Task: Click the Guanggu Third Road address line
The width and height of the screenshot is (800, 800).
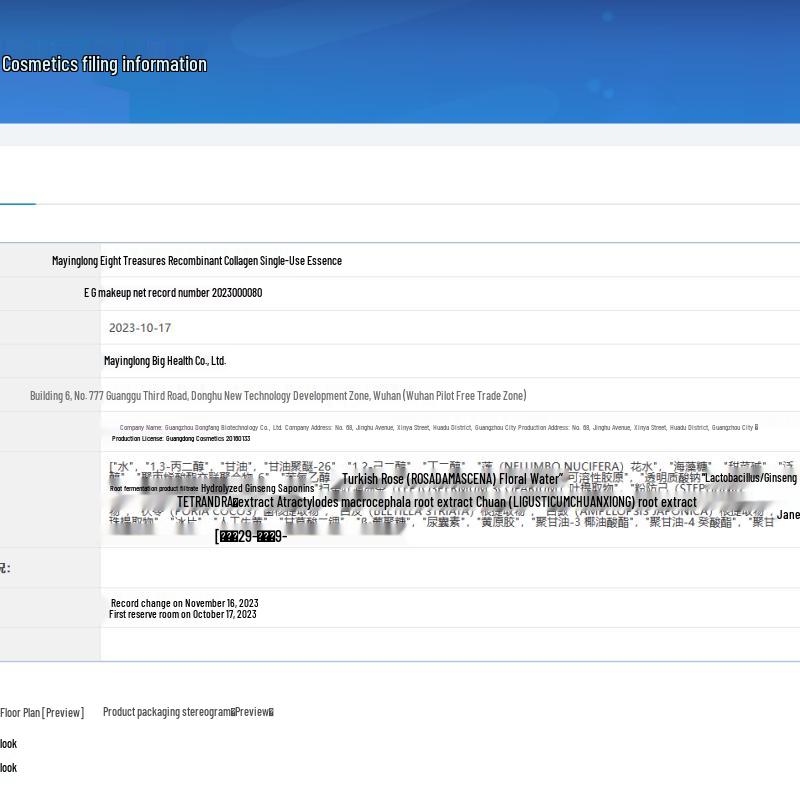Action: (278, 396)
